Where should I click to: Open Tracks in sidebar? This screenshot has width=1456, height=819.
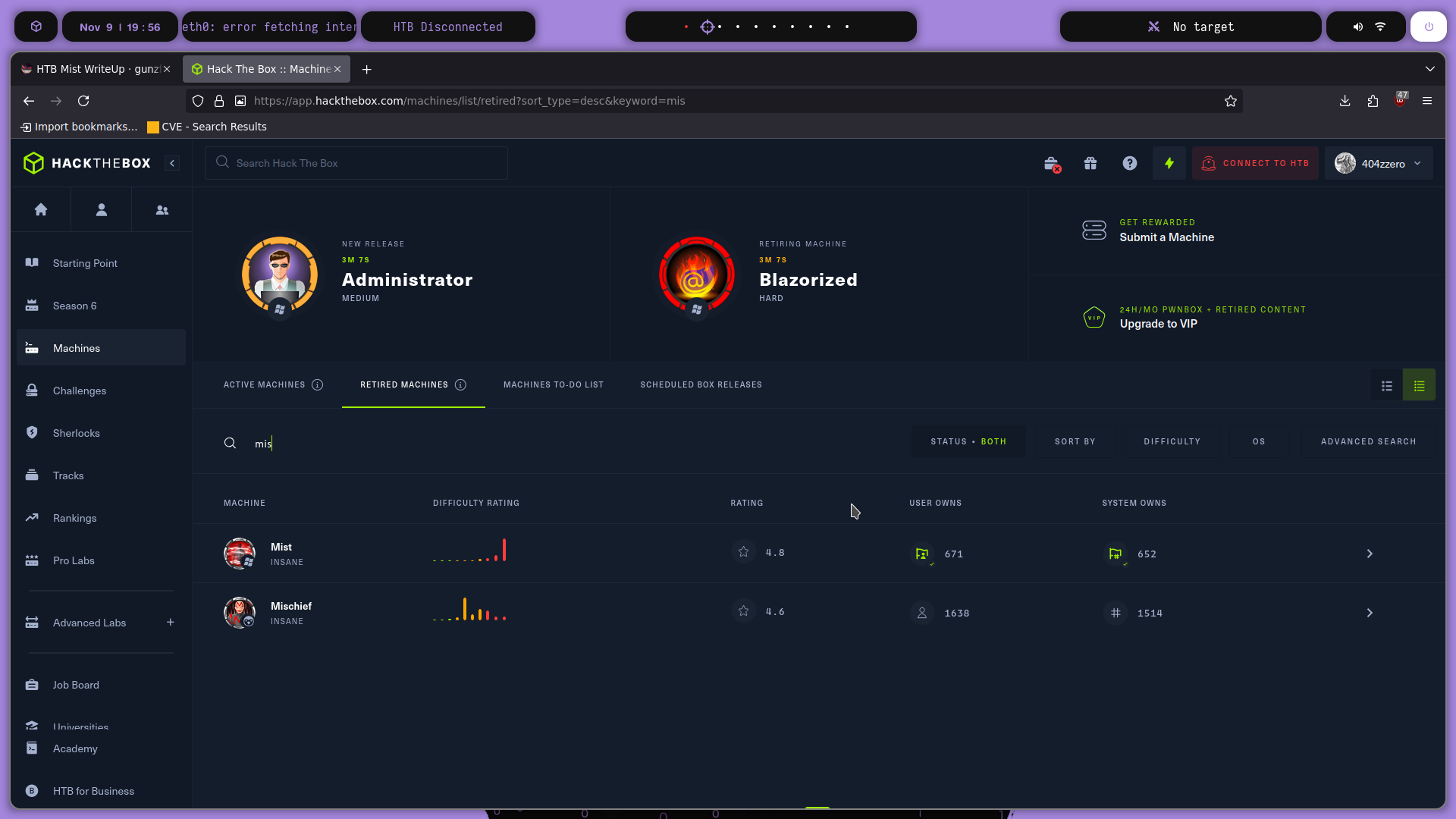[x=101, y=475]
